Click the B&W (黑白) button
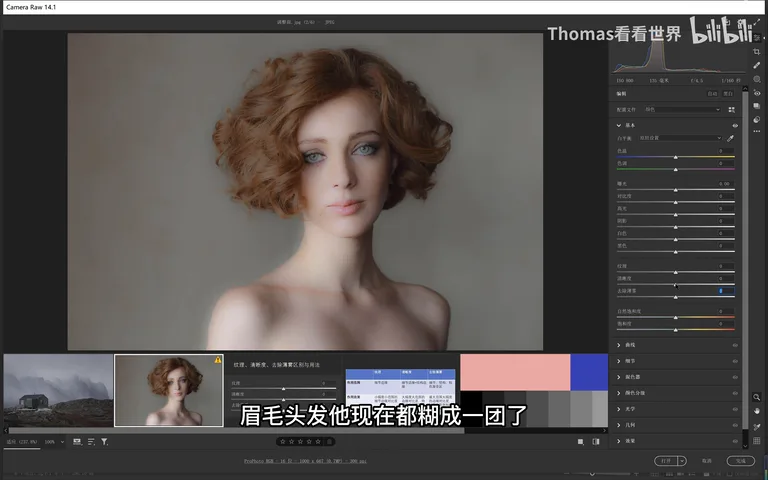The height and width of the screenshot is (480, 768). pos(728,94)
